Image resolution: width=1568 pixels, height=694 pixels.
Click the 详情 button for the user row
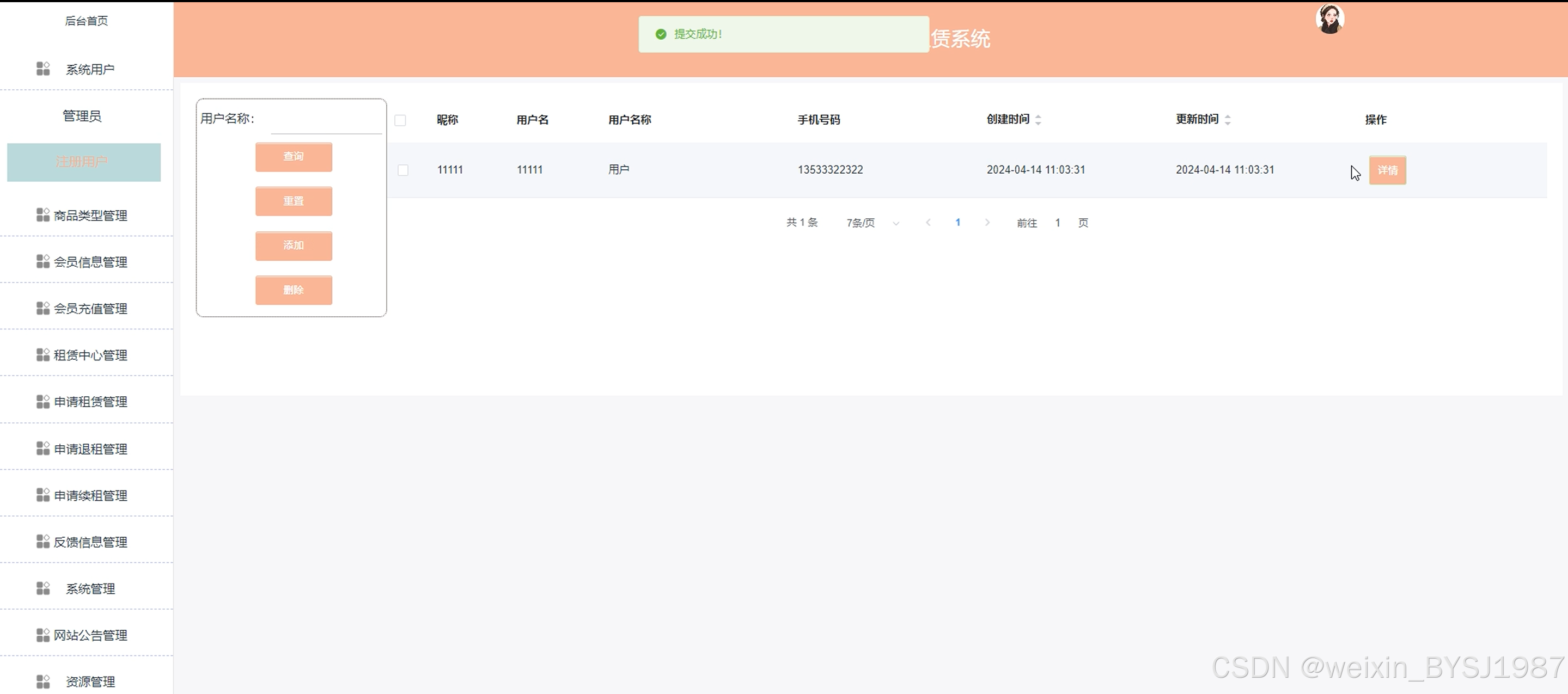1387,170
